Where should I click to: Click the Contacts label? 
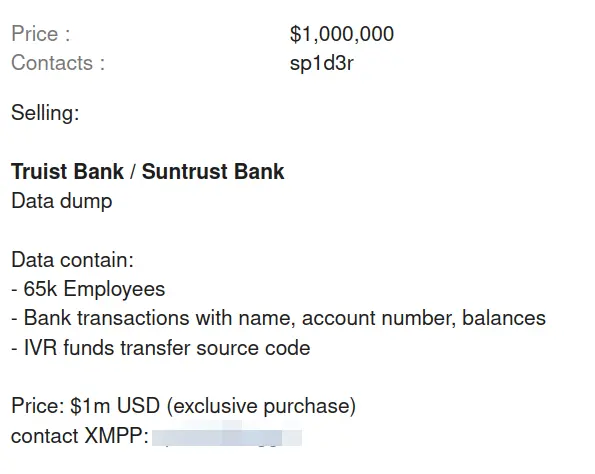58,63
